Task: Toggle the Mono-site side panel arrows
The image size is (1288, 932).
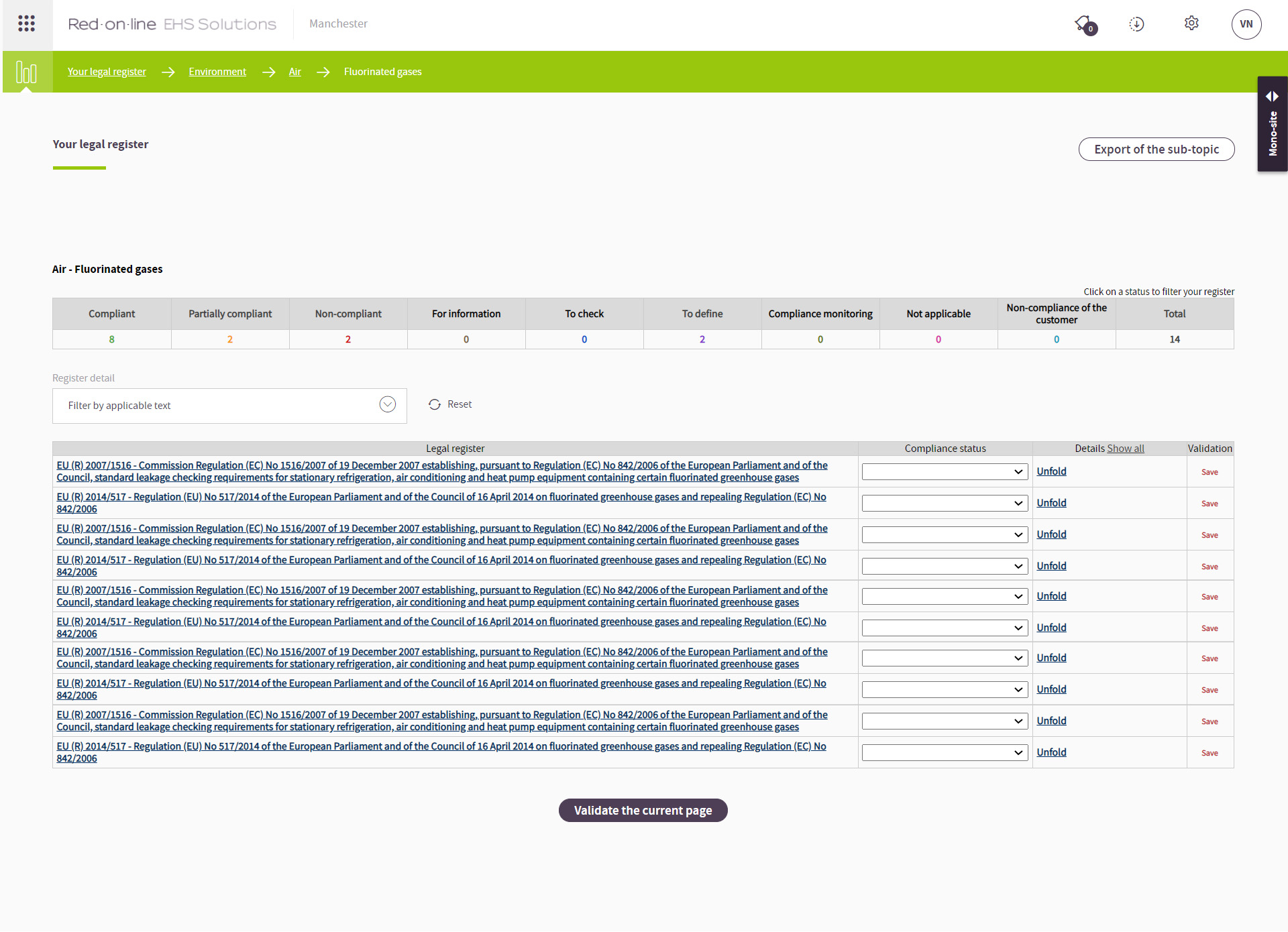Action: tap(1272, 97)
